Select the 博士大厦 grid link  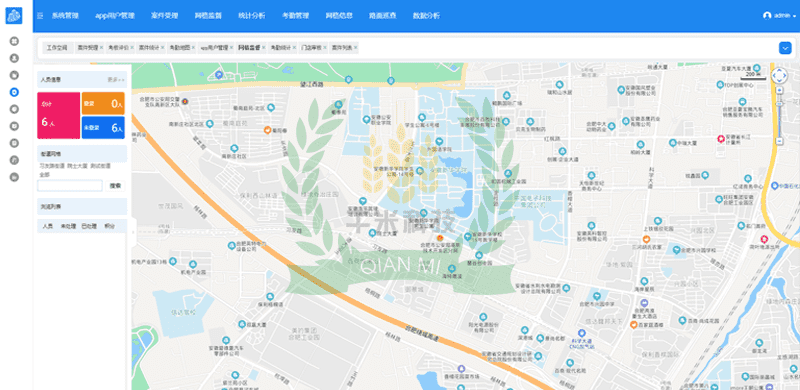78,166
